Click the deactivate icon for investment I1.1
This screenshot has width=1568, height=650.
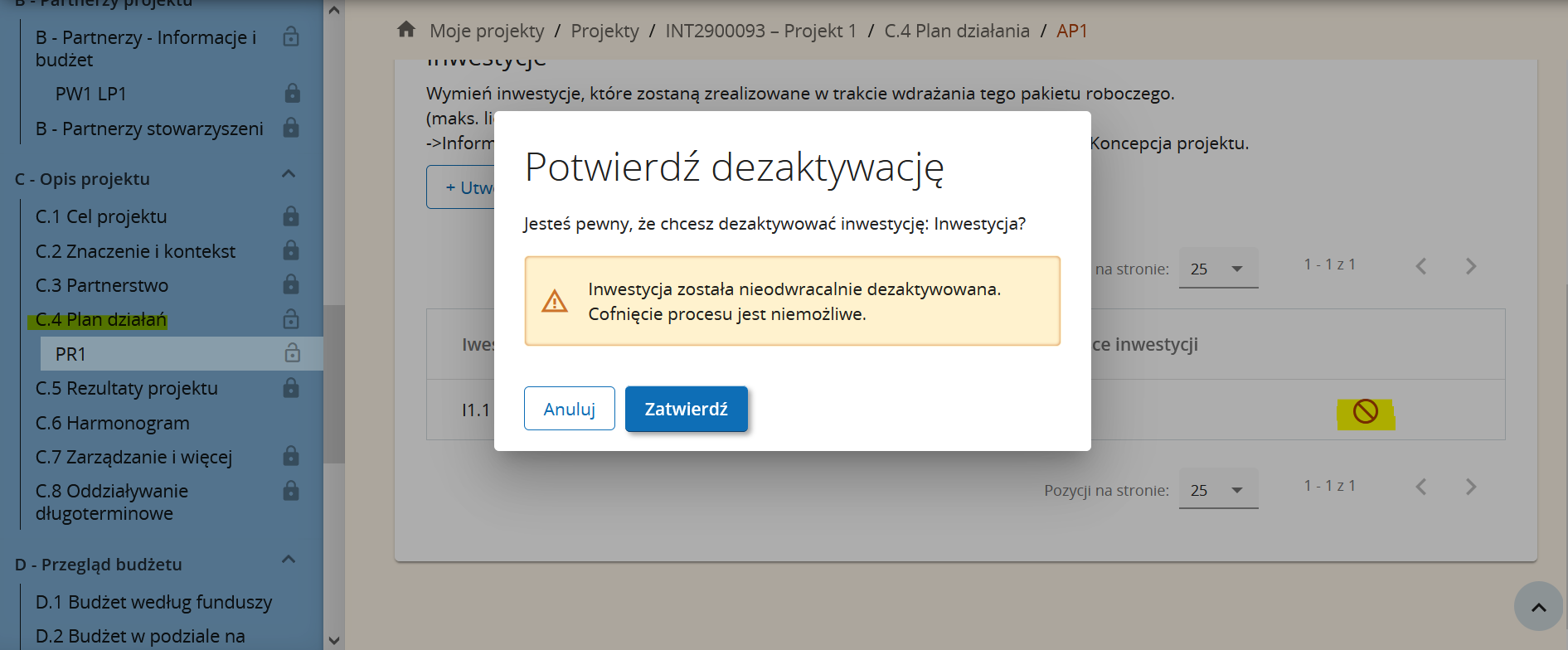[1365, 411]
